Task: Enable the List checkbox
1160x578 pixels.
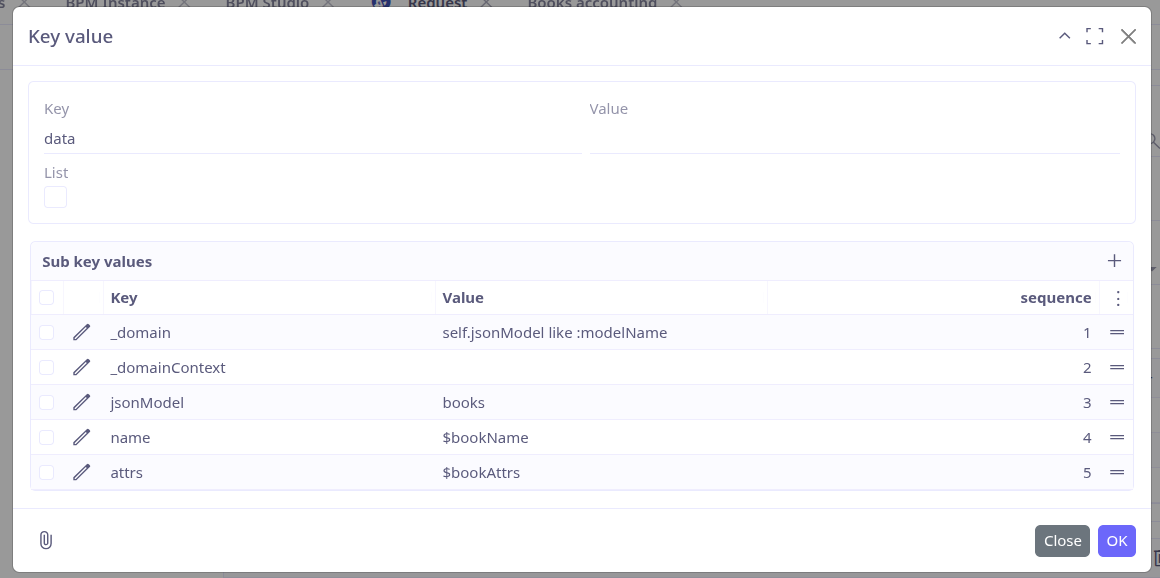Action: pos(56,197)
